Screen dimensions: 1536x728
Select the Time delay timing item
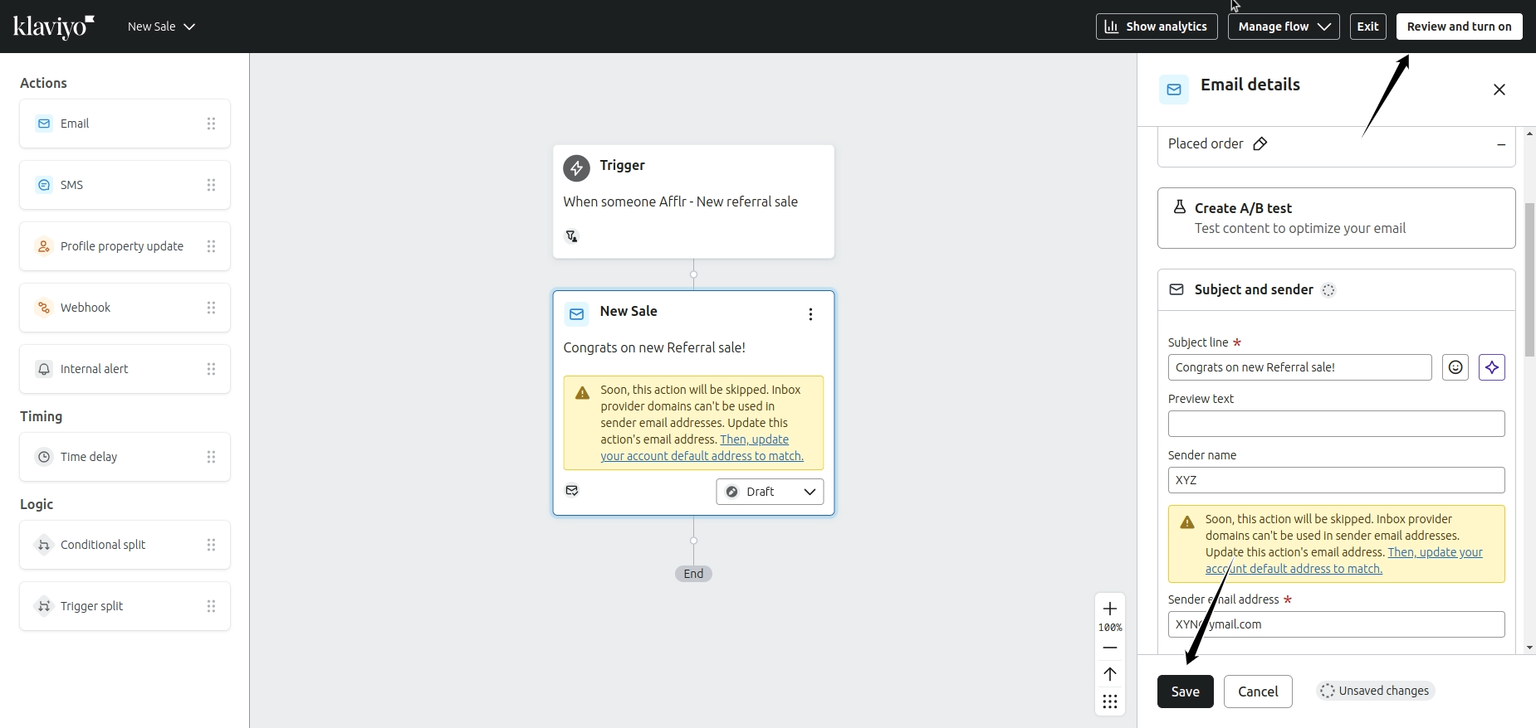tap(89, 457)
